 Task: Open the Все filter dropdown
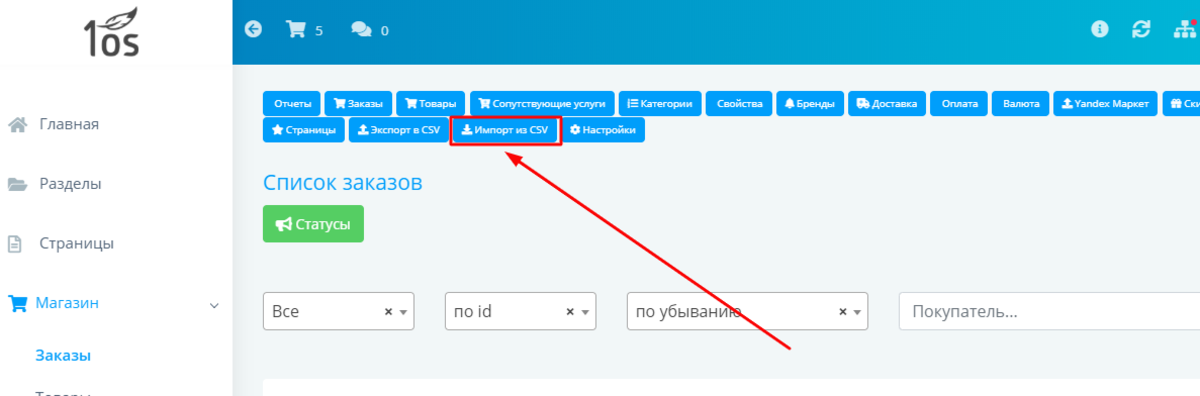click(339, 311)
